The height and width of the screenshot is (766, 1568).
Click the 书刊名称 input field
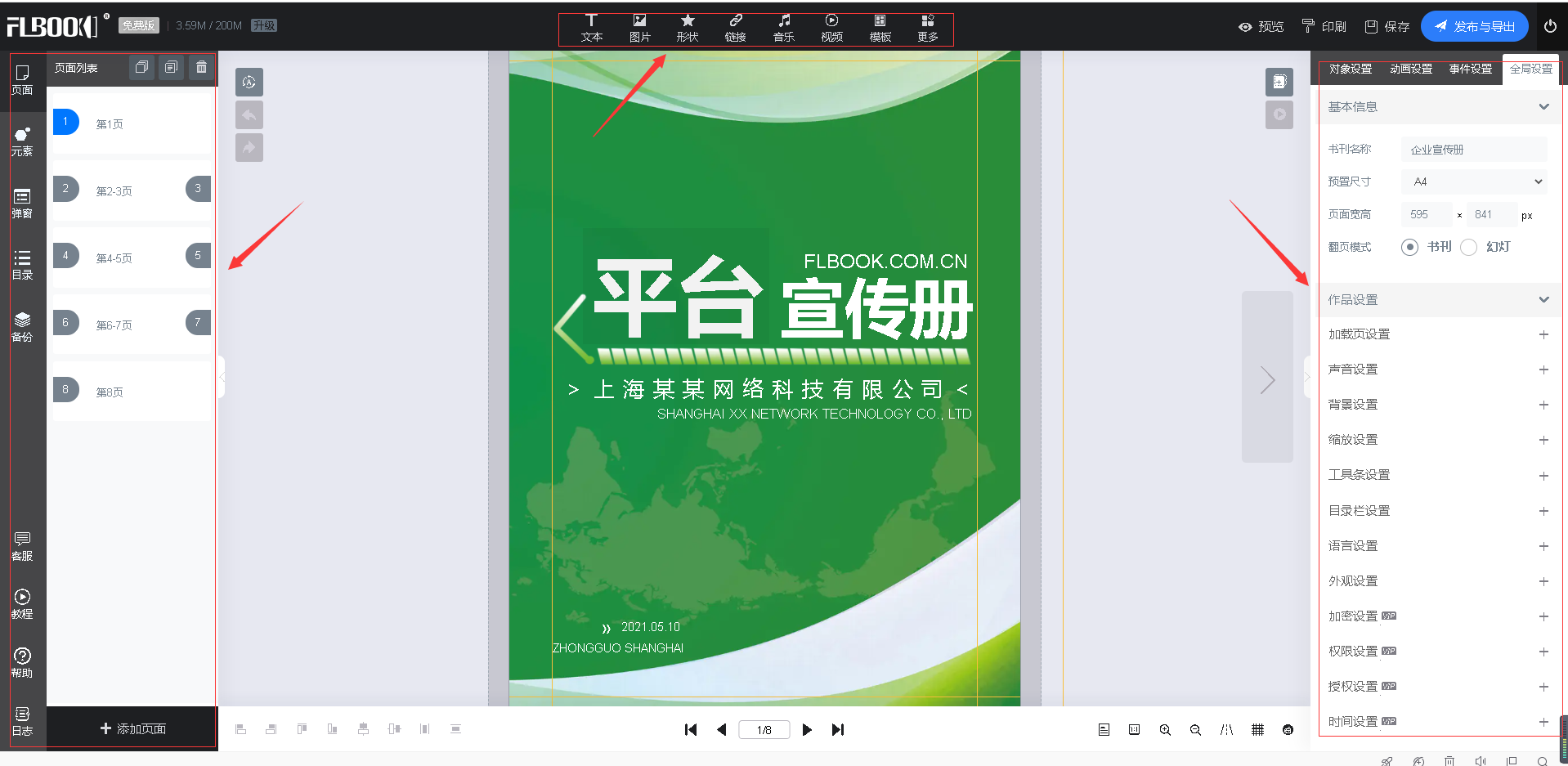tap(1474, 150)
